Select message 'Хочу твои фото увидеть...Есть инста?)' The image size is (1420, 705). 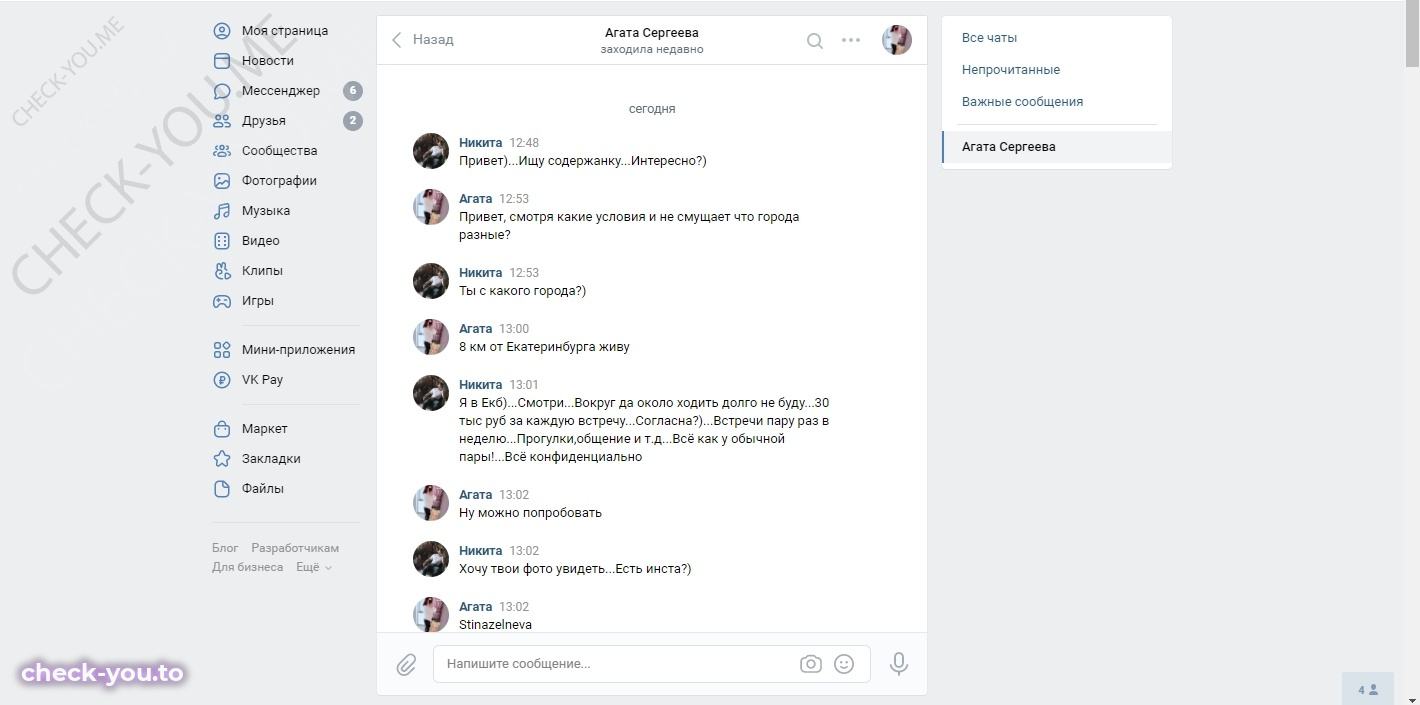[x=575, y=569]
